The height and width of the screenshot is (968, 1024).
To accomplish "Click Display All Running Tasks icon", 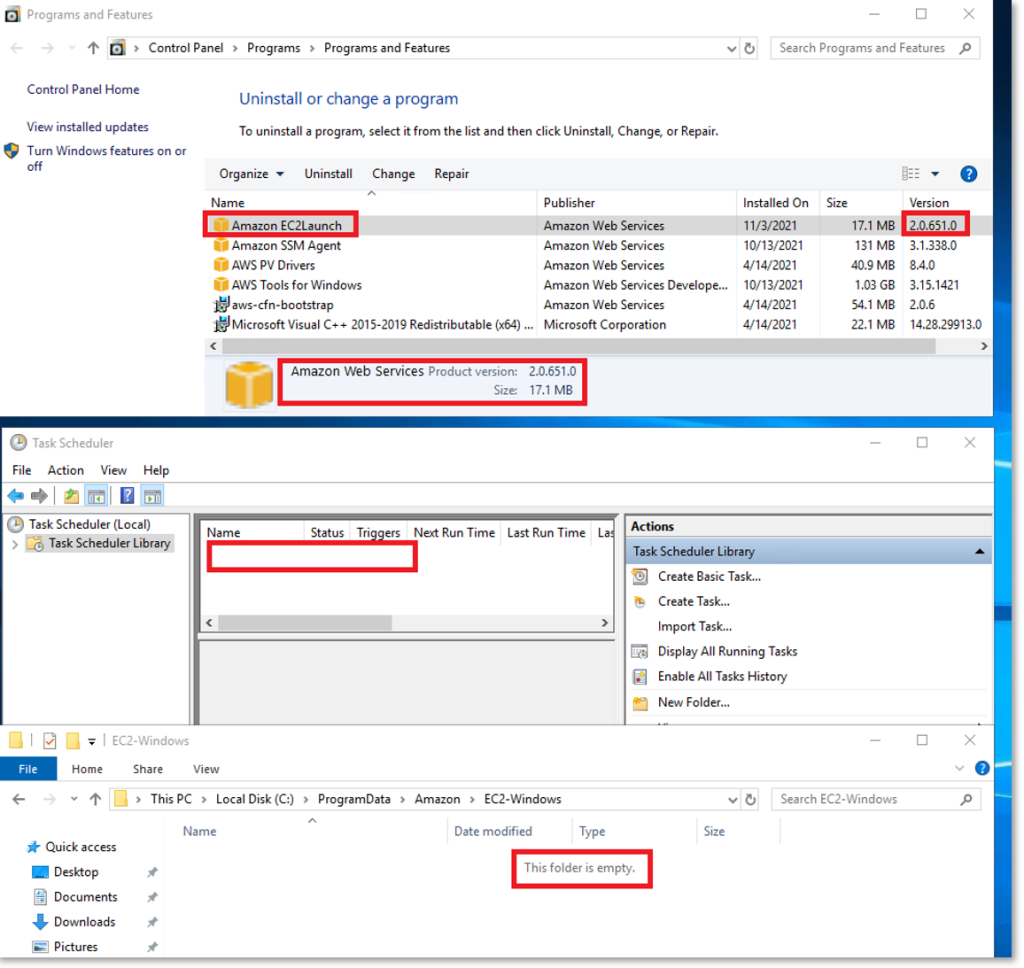I will pyautogui.click(x=640, y=652).
